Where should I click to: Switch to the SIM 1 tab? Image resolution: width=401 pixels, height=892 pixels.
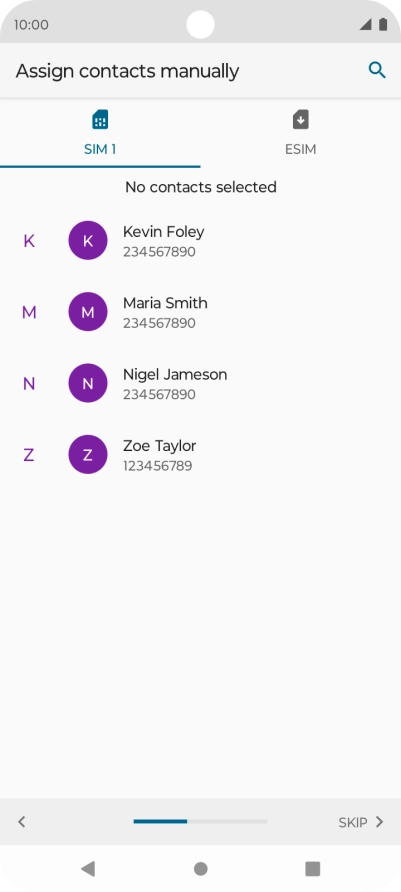(x=100, y=133)
